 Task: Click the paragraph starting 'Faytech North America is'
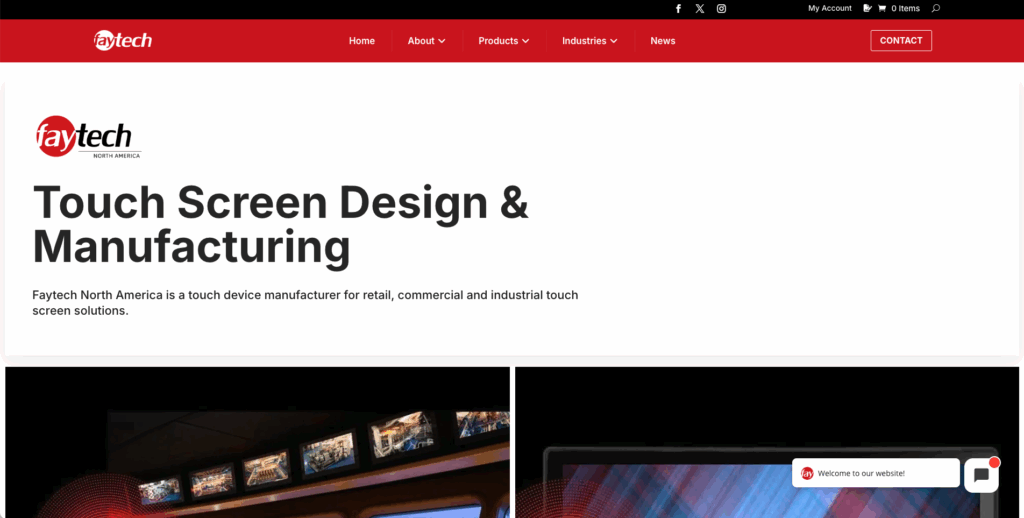(305, 302)
